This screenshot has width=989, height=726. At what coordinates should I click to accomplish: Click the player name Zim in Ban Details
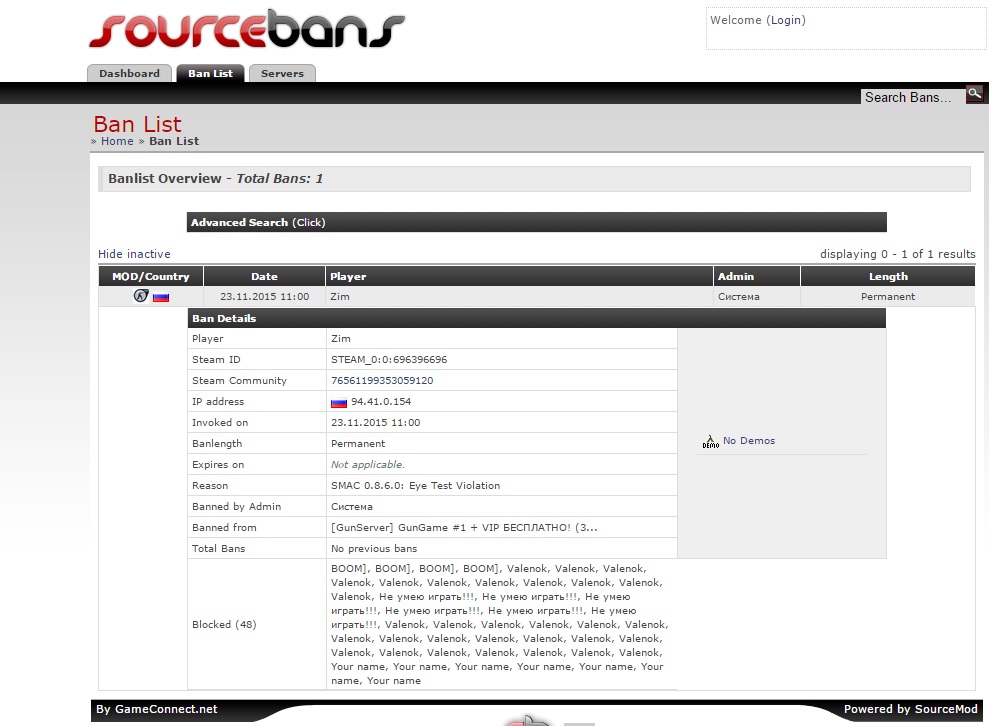pos(341,339)
